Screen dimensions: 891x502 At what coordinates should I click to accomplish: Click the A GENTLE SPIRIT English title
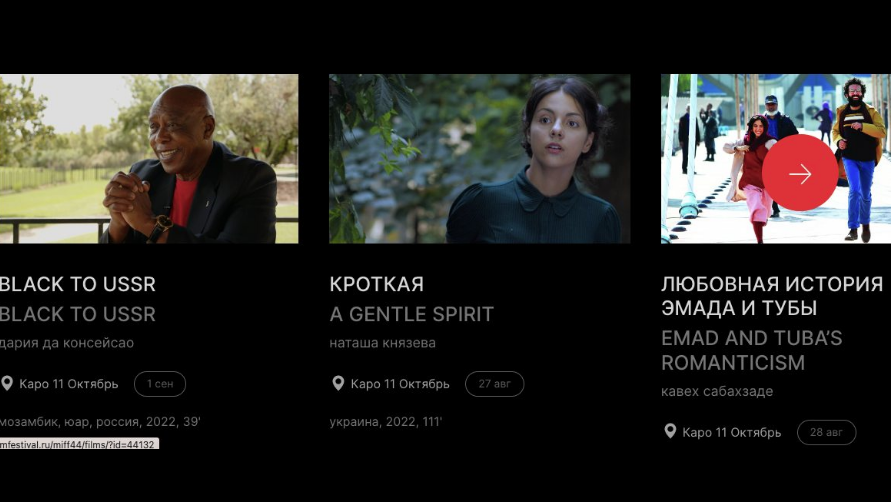click(x=412, y=314)
